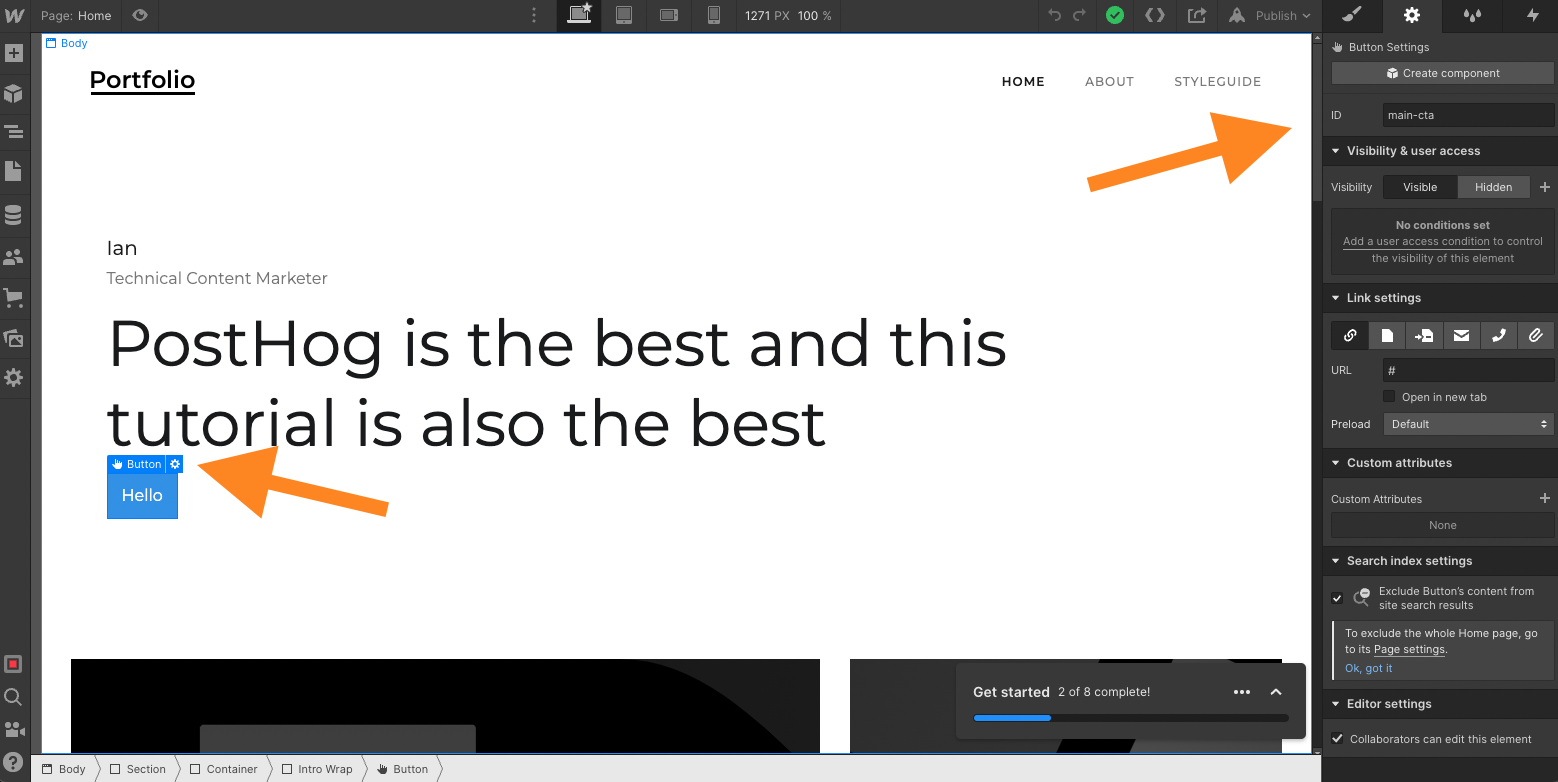Enable Open in new tab checkbox
Viewport: 1558px width, 782px height.
(x=1389, y=397)
